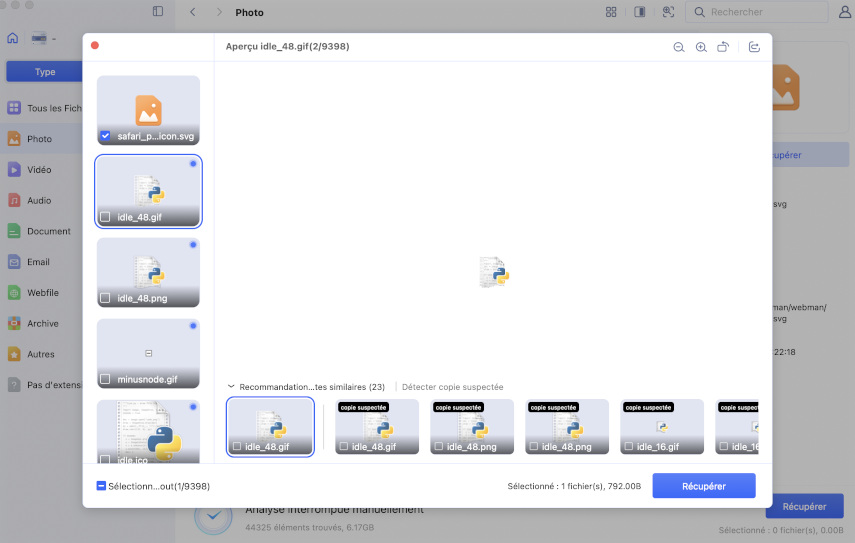Open the Vidéo category in sidebar

click(x=41, y=170)
